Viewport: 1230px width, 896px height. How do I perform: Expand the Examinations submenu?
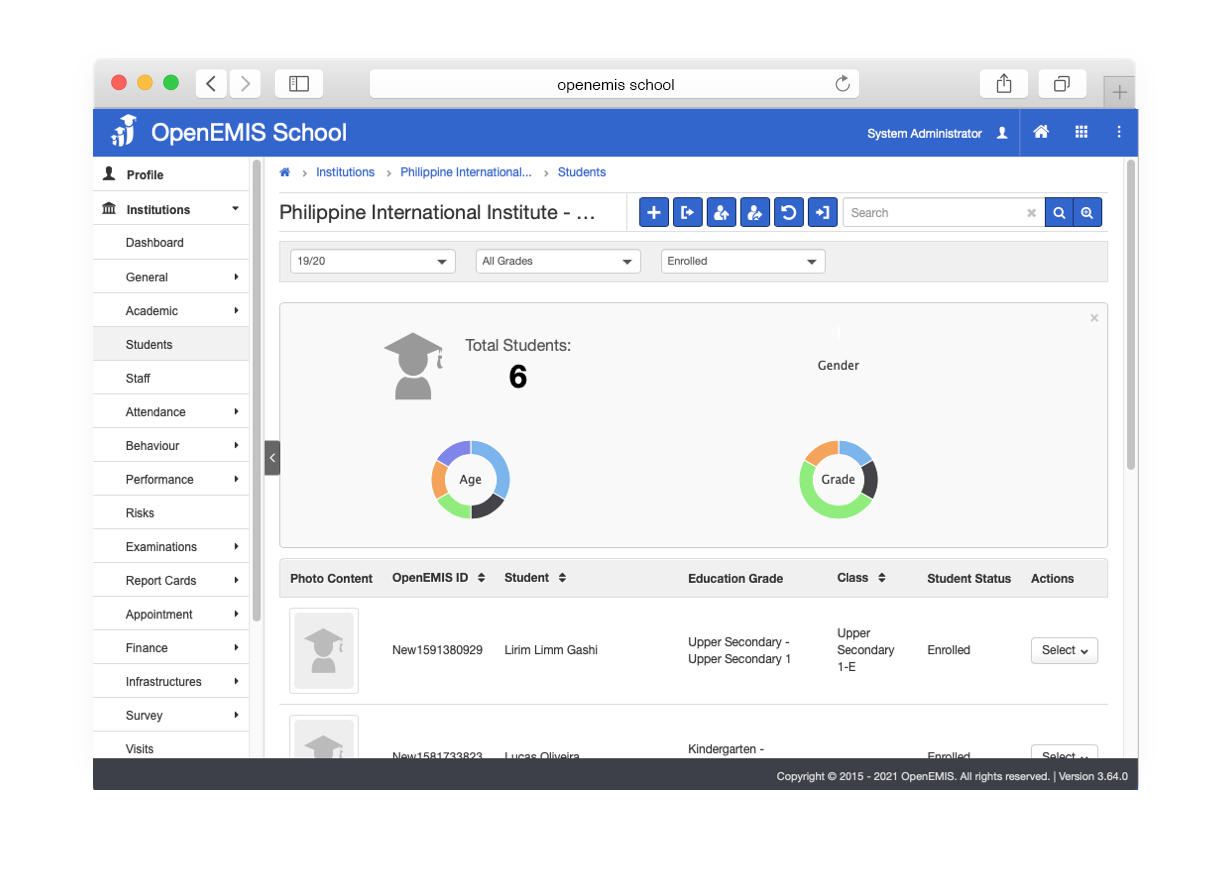(x=236, y=547)
